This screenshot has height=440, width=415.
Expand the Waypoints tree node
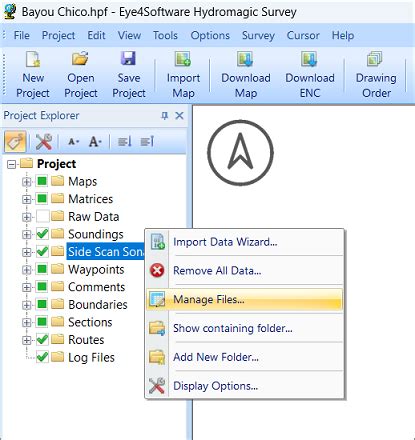click(27, 270)
